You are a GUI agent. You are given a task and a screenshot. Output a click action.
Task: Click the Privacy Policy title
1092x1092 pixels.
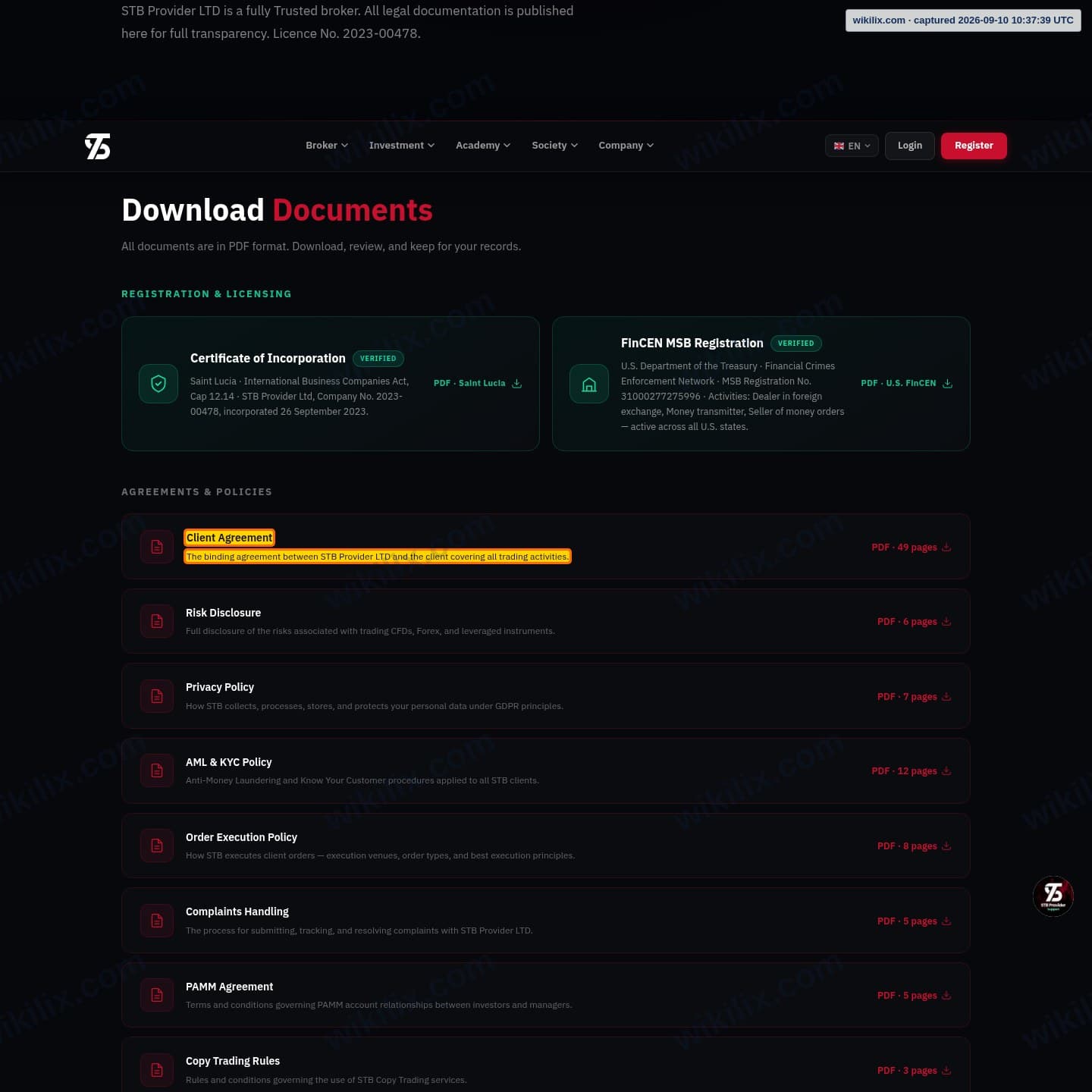220,687
